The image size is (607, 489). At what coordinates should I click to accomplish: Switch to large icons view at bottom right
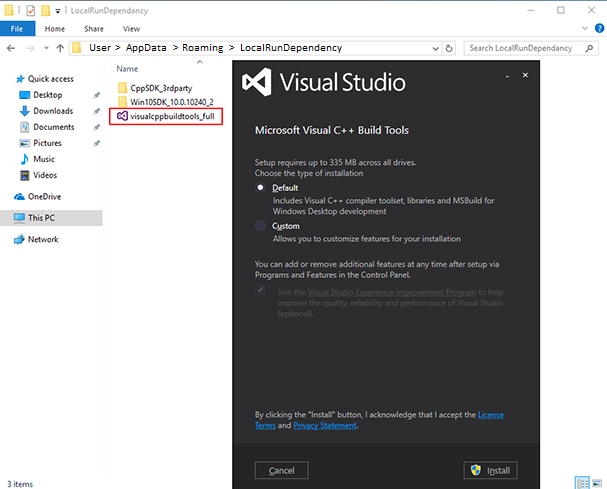click(597, 482)
